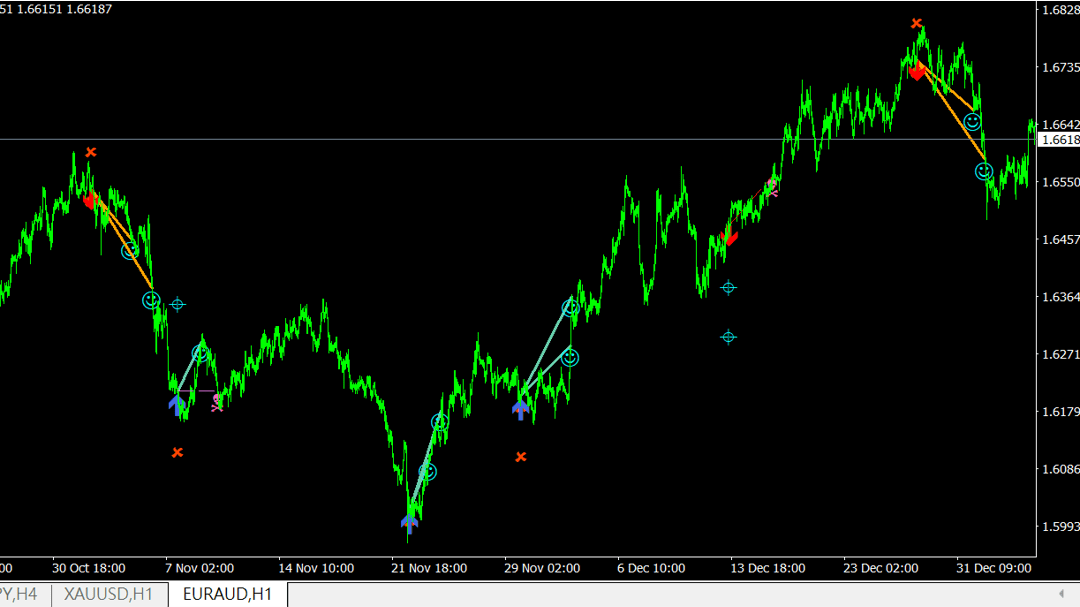This screenshot has height=607, width=1080.
Task: Click the lower smiley of the 30 Oct sell trade
Action: (151, 300)
